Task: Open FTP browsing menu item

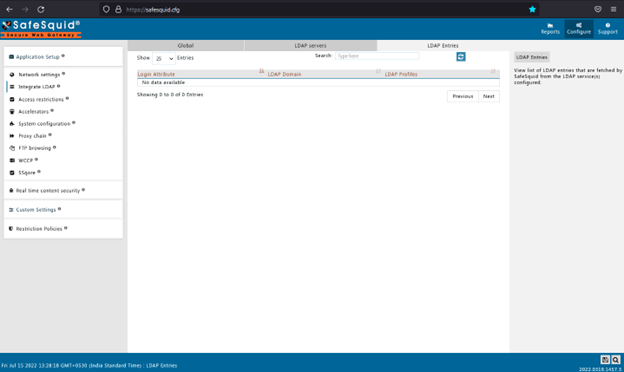Action: (x=35, y=148)
